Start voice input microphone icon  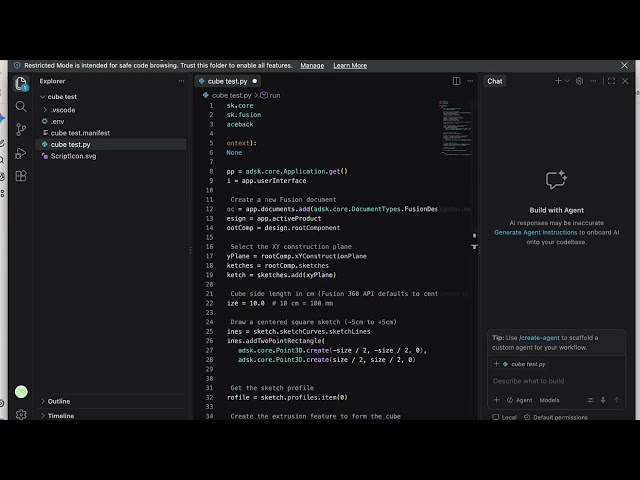point(603,400)
